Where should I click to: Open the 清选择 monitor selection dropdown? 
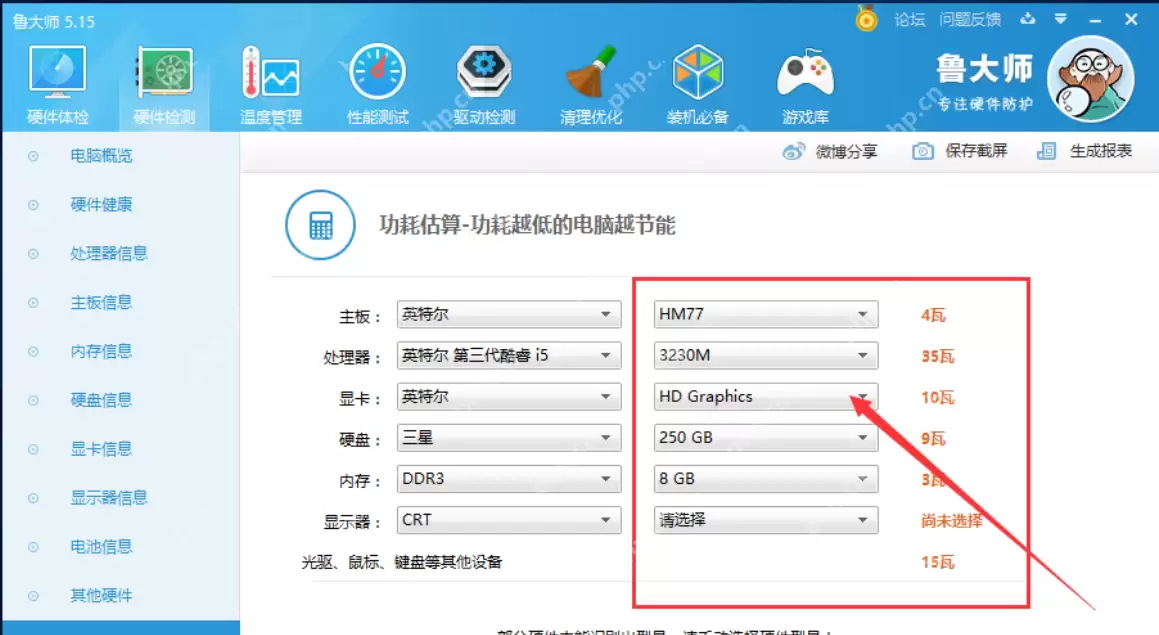(765, 519)
